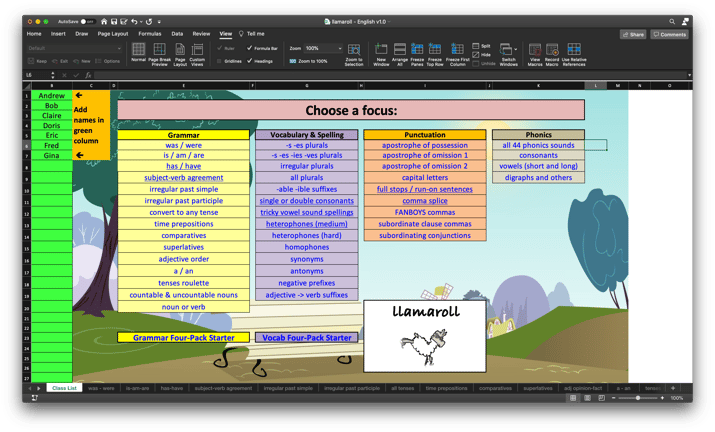Click the Undo arrow icon
Viewport: 715px width, 432px height.
(x=134, y=21)
